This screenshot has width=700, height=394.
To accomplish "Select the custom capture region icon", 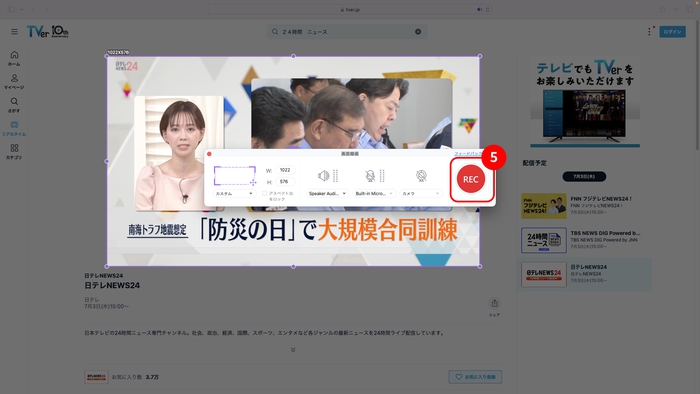I will pyautogui.click(x=235, y=175).
